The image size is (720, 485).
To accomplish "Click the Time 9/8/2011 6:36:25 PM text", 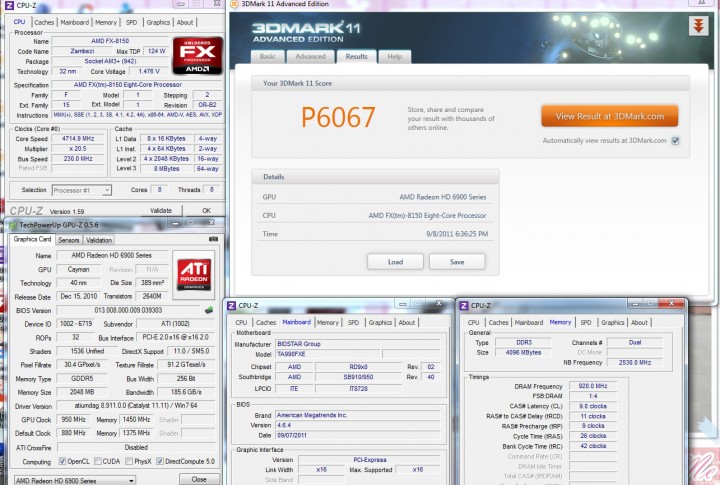I will (457, 234).
